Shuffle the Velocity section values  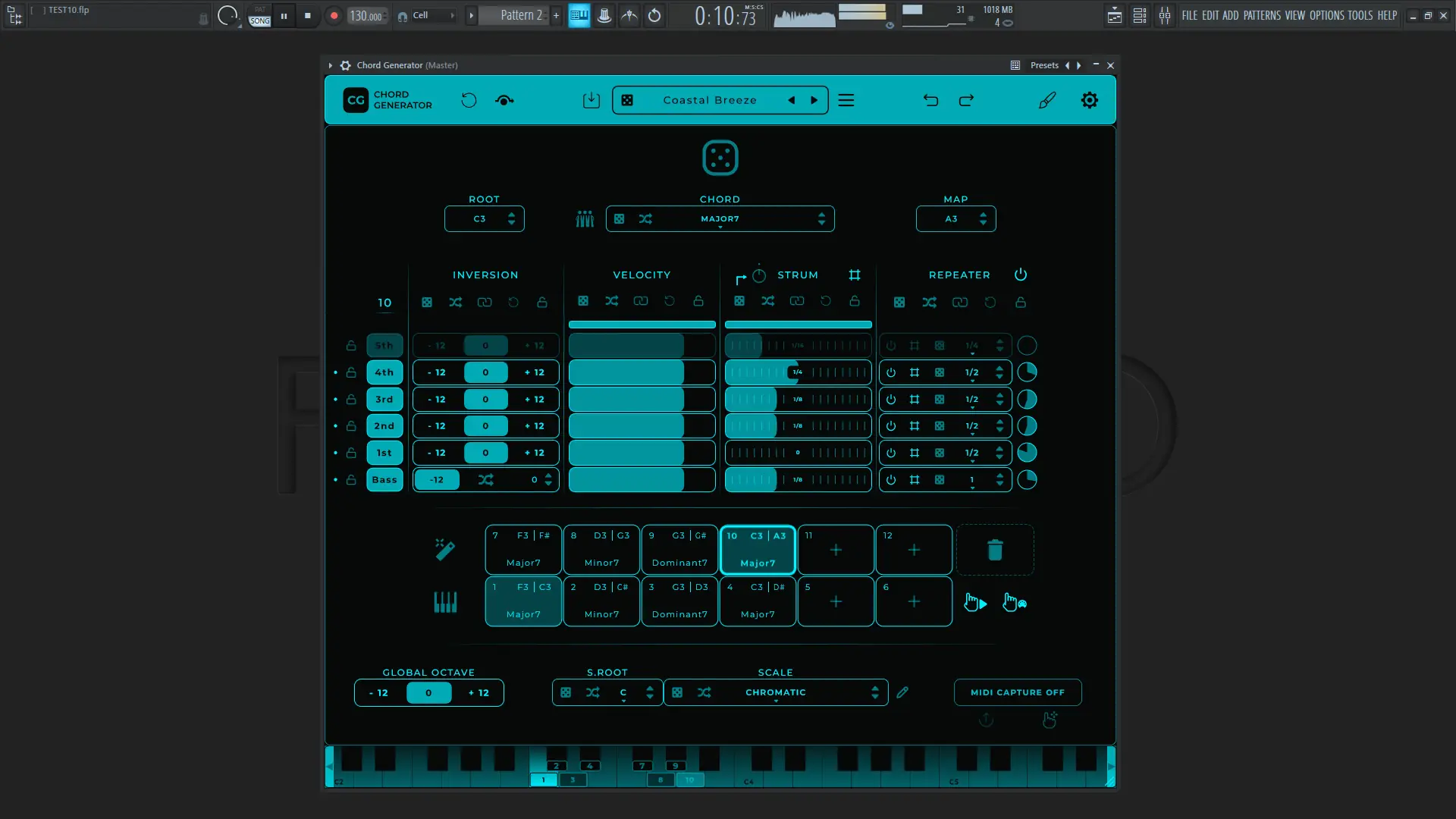612,301
